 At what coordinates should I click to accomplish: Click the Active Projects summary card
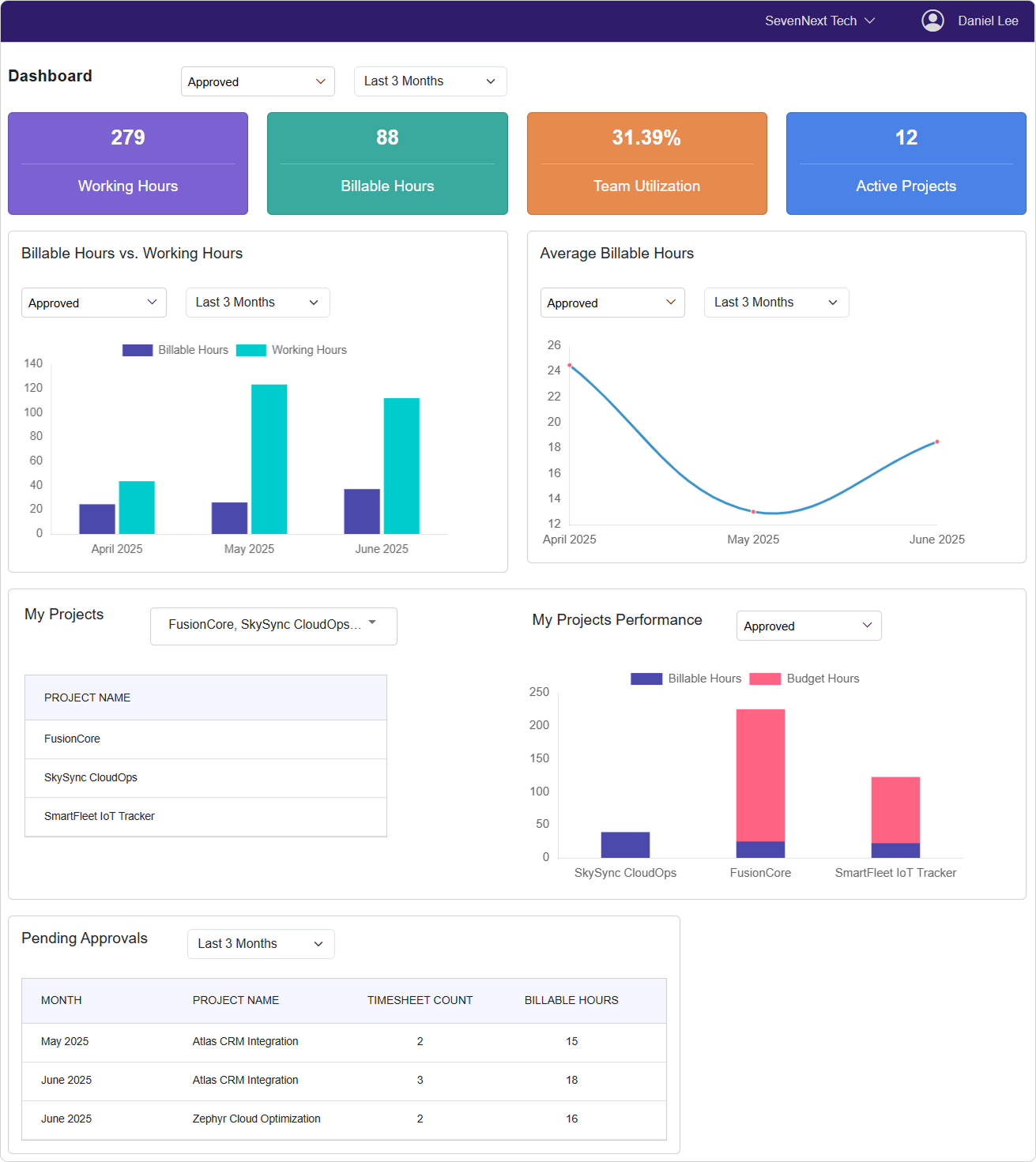[906, 164]
